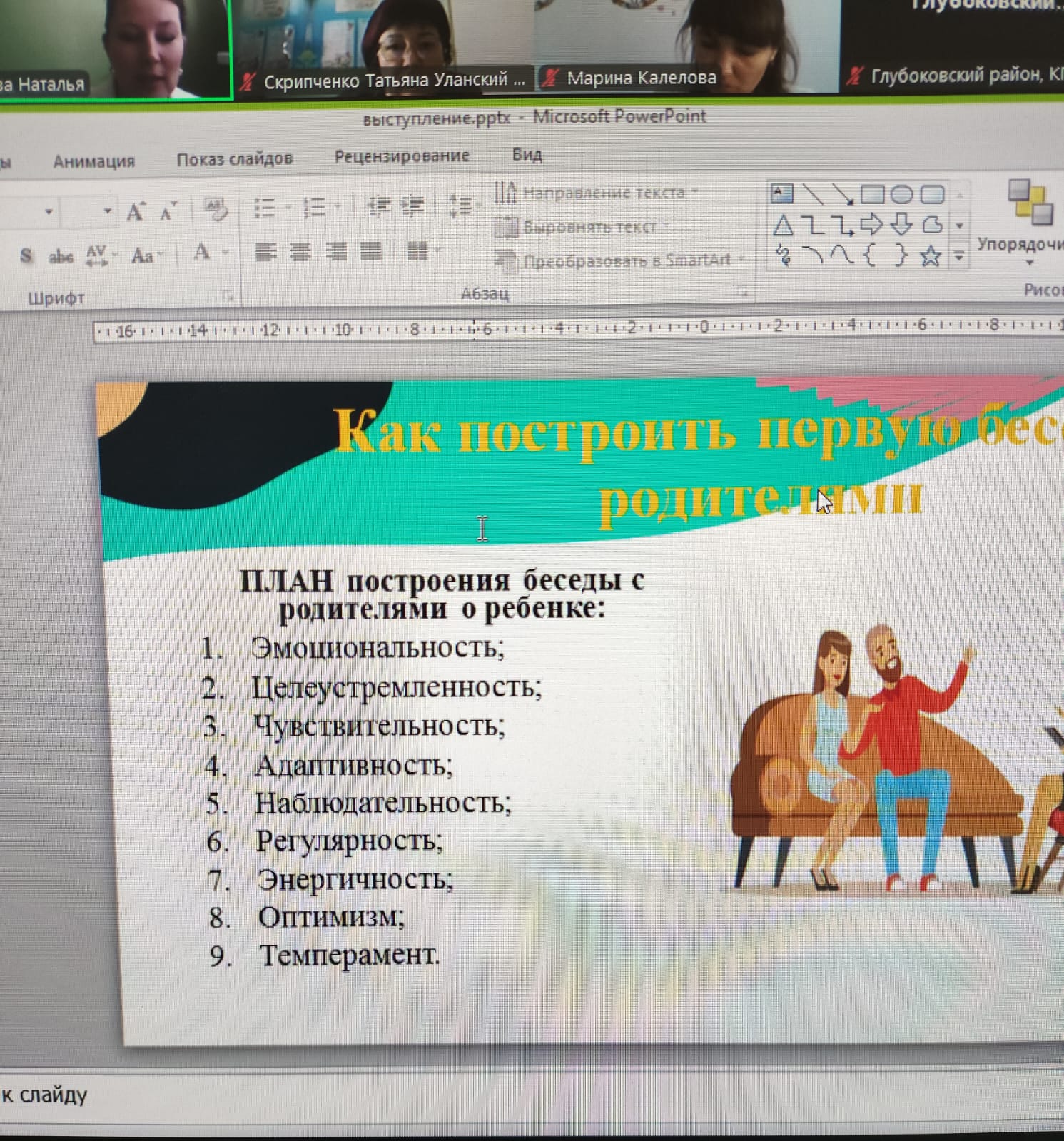Image resolution: width=1064 pixels, height=1141 pixels.
Task: Toggle text shadow formatting button
Action: coord(26,255)
